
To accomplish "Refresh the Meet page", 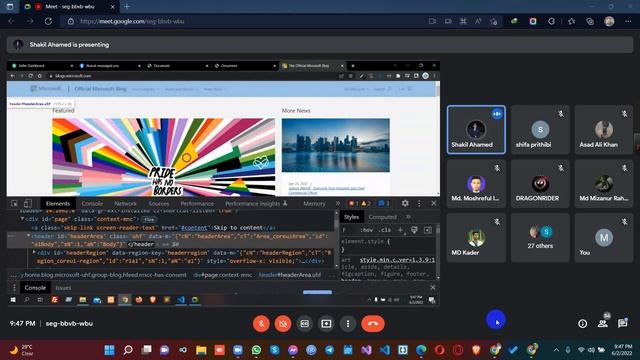I will coord(48,21).
